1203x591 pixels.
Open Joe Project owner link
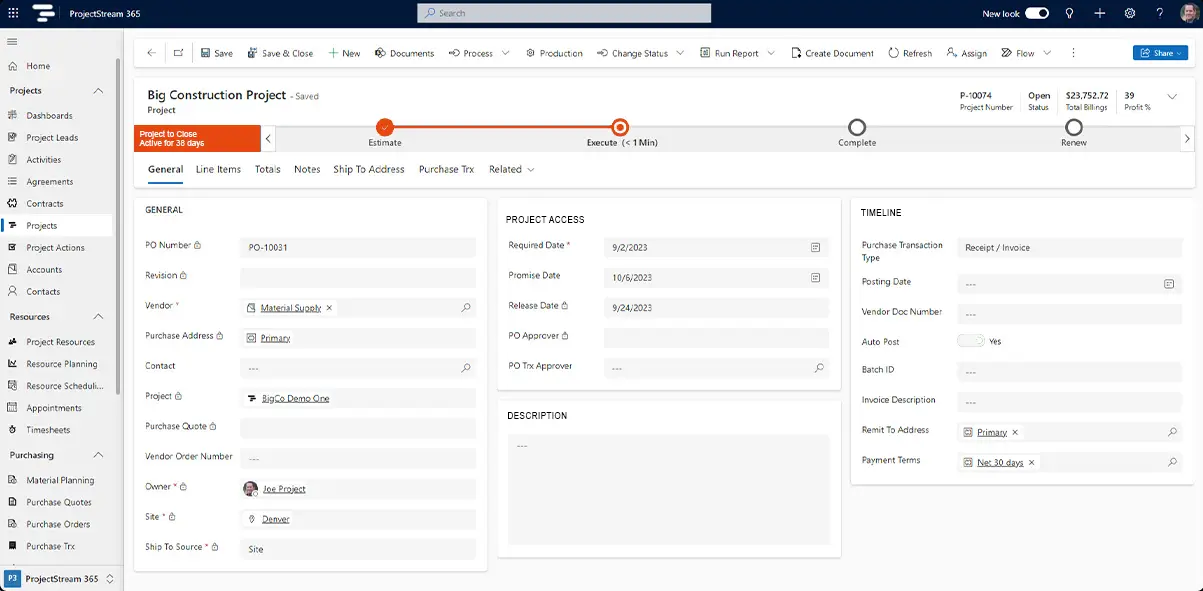pyautogui.click(x=284, y=489)
